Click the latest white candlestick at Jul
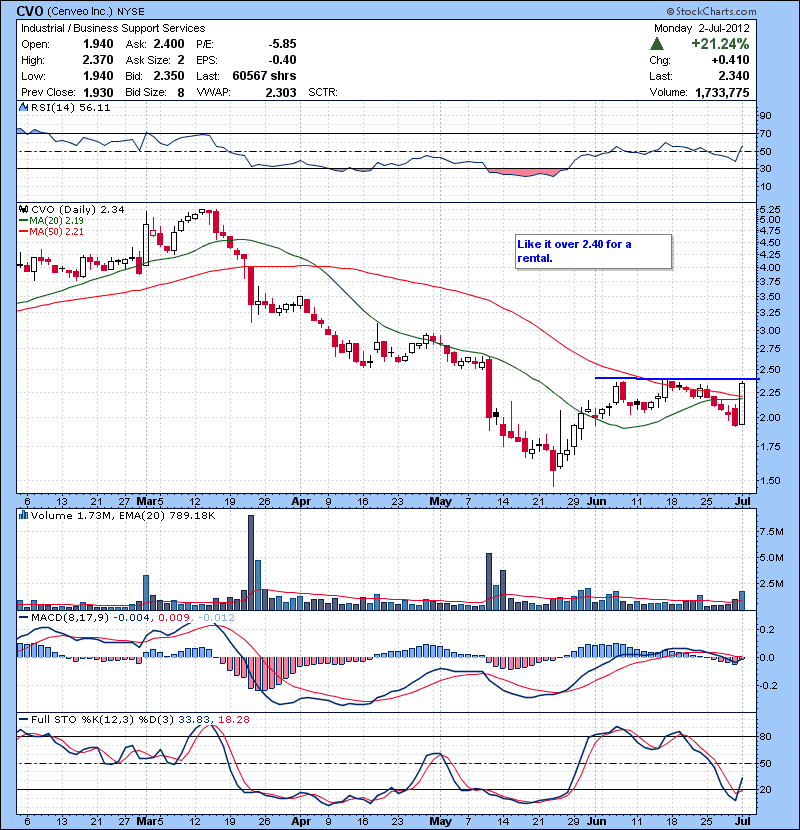 point(742,403)
